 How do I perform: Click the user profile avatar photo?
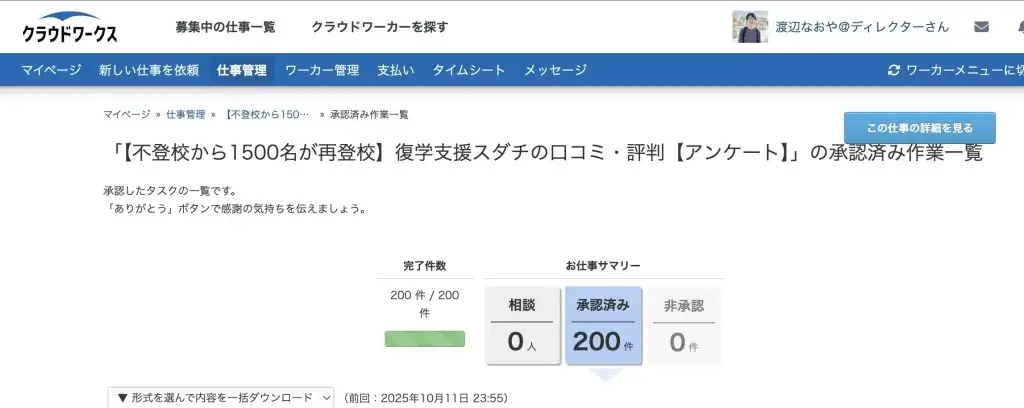point(750,27)
